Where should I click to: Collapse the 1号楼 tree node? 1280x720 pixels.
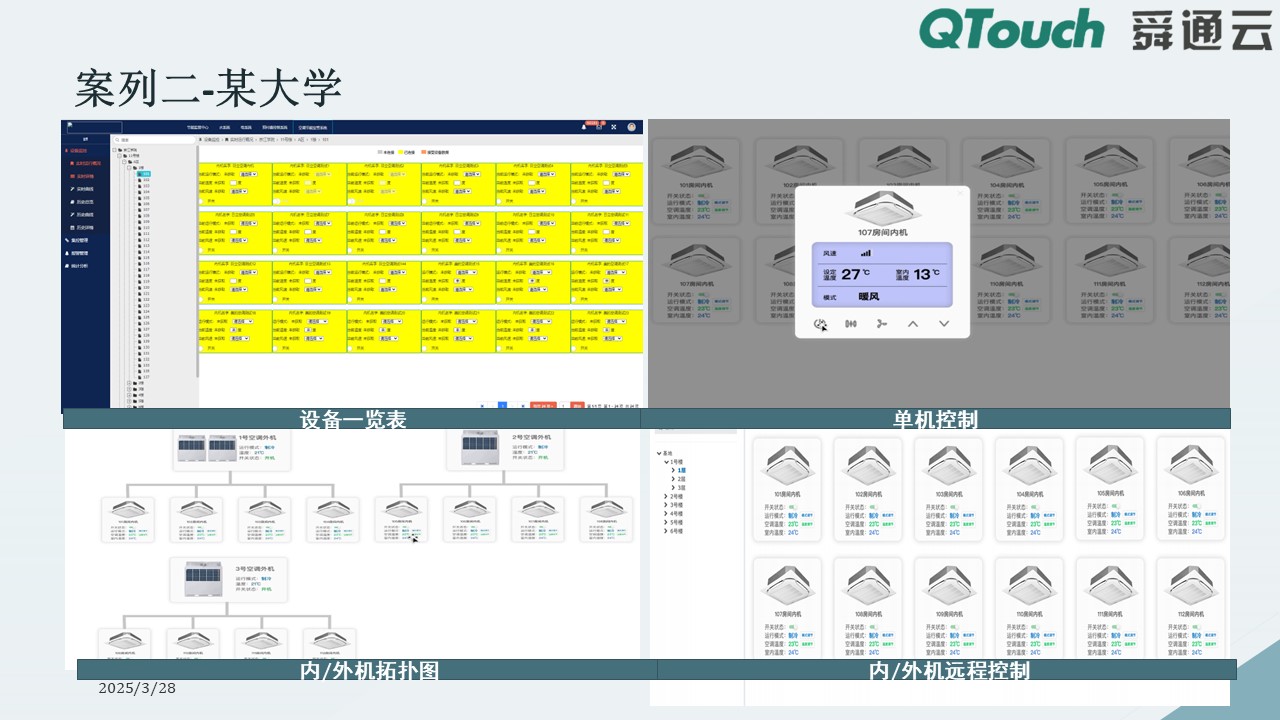click(x=667, y=462)
